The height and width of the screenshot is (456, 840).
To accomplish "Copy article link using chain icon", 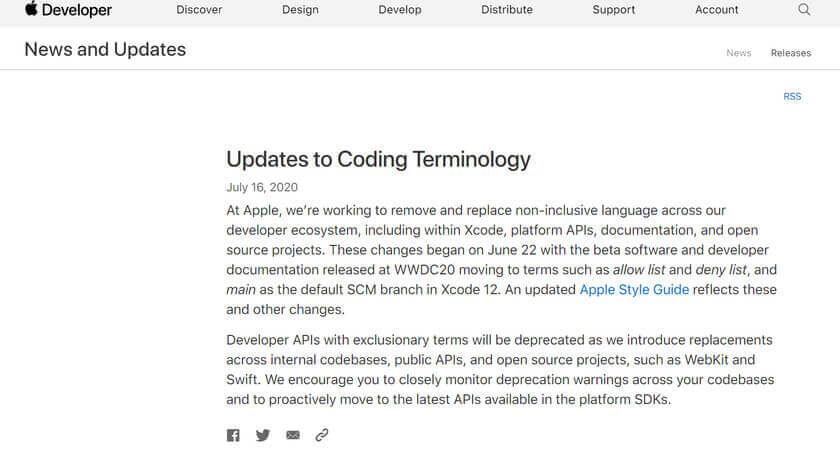I will (321, 435).
